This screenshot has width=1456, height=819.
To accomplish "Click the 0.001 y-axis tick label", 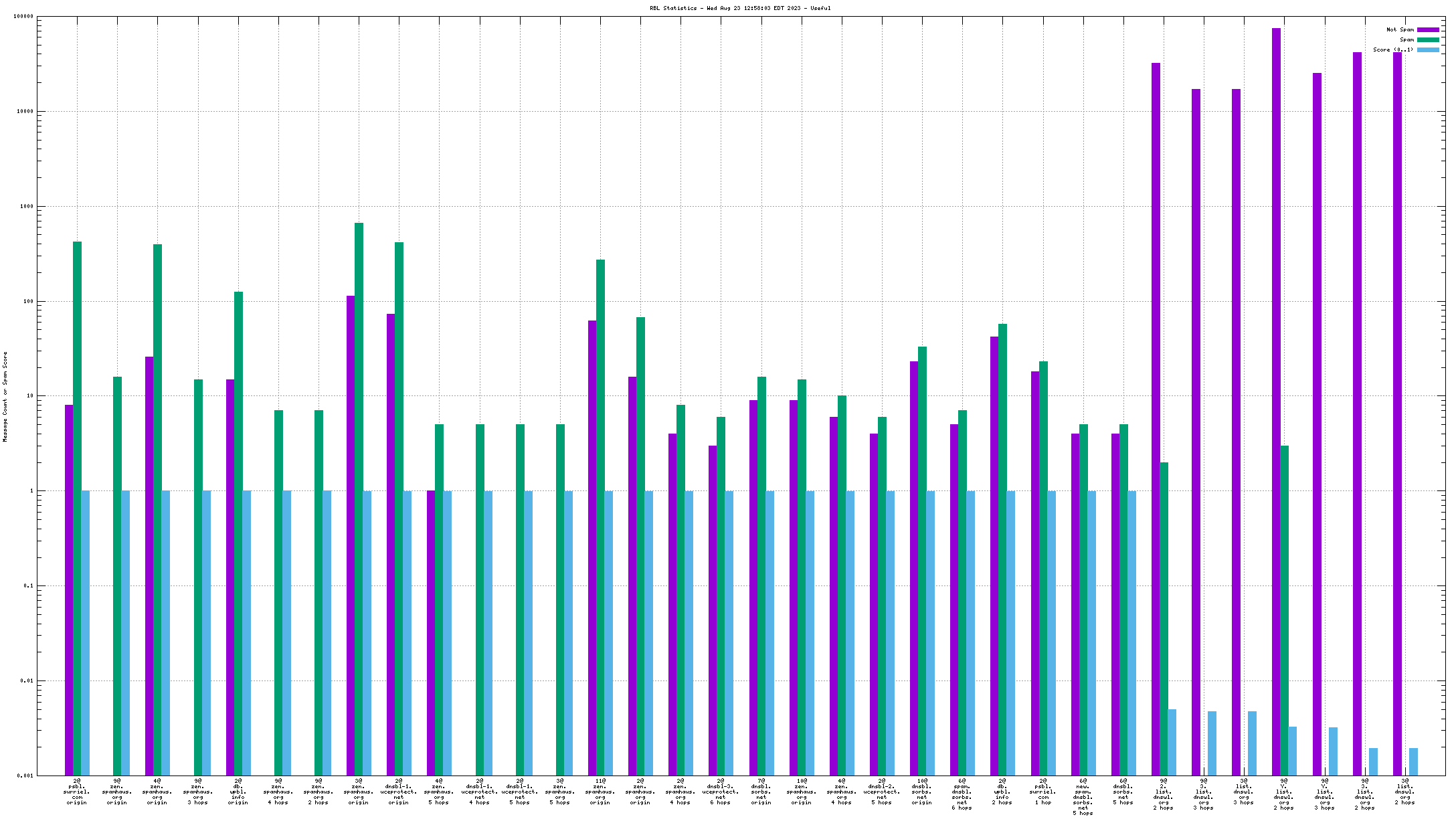I will (25, 776).
